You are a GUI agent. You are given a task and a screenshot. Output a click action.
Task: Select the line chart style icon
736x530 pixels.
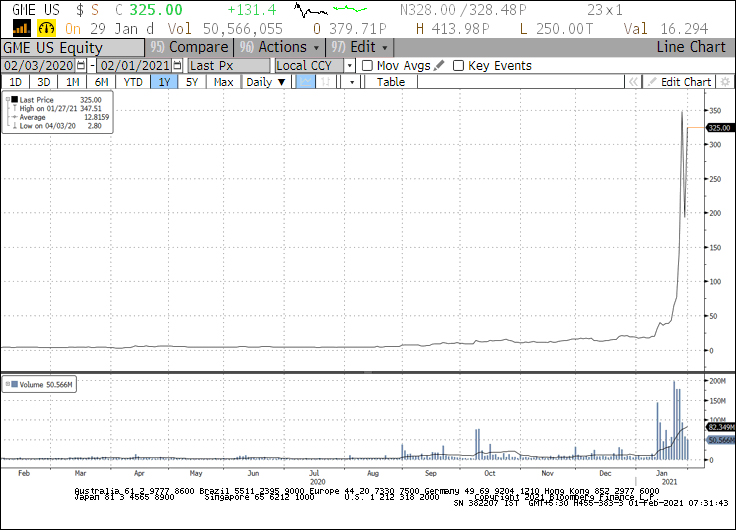tap(306, 82)
